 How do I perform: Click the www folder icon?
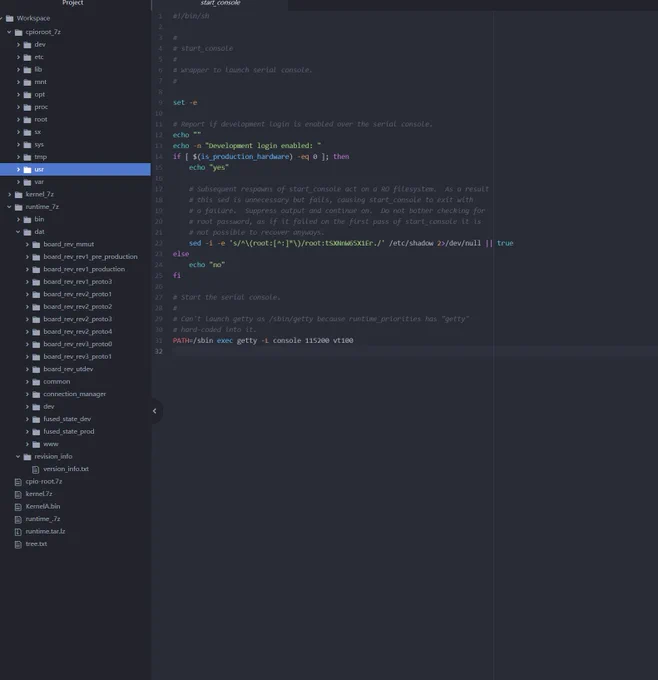[x=36, y=444]
